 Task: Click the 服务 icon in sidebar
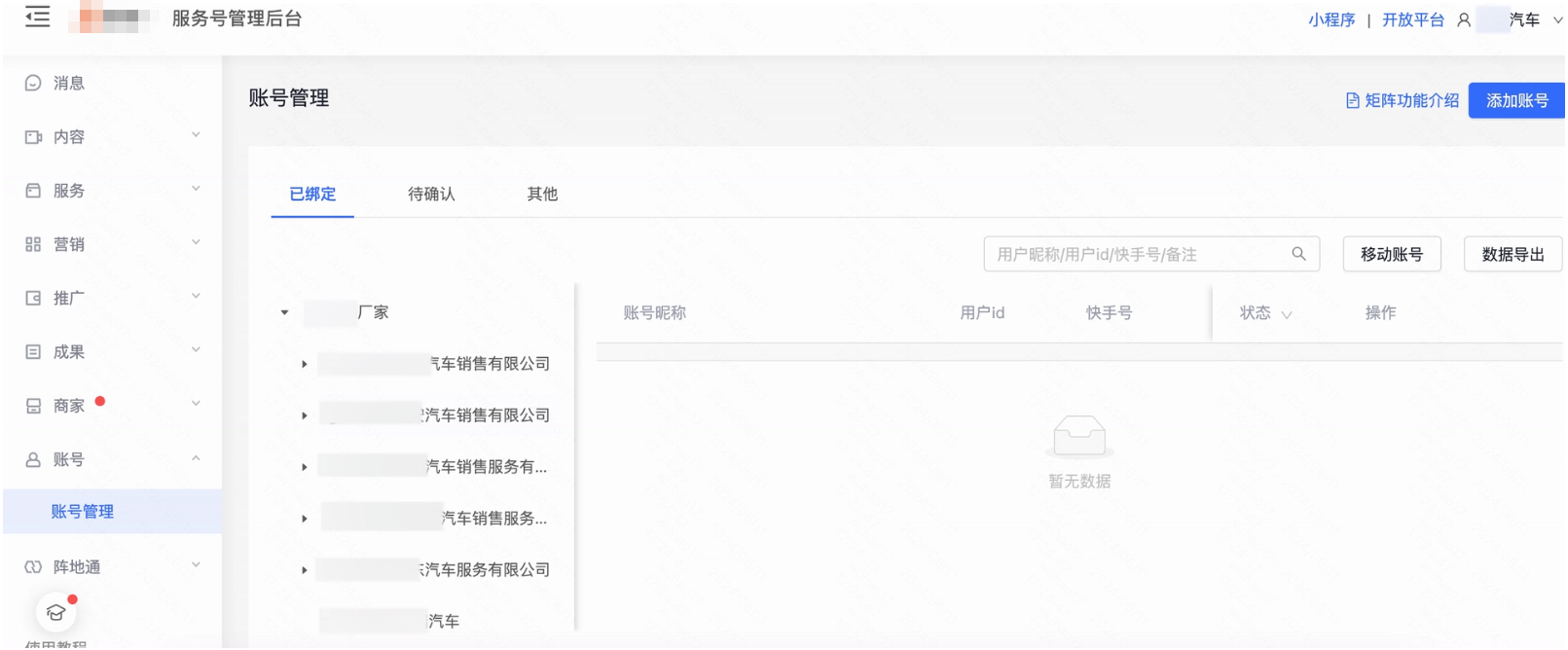33,191
